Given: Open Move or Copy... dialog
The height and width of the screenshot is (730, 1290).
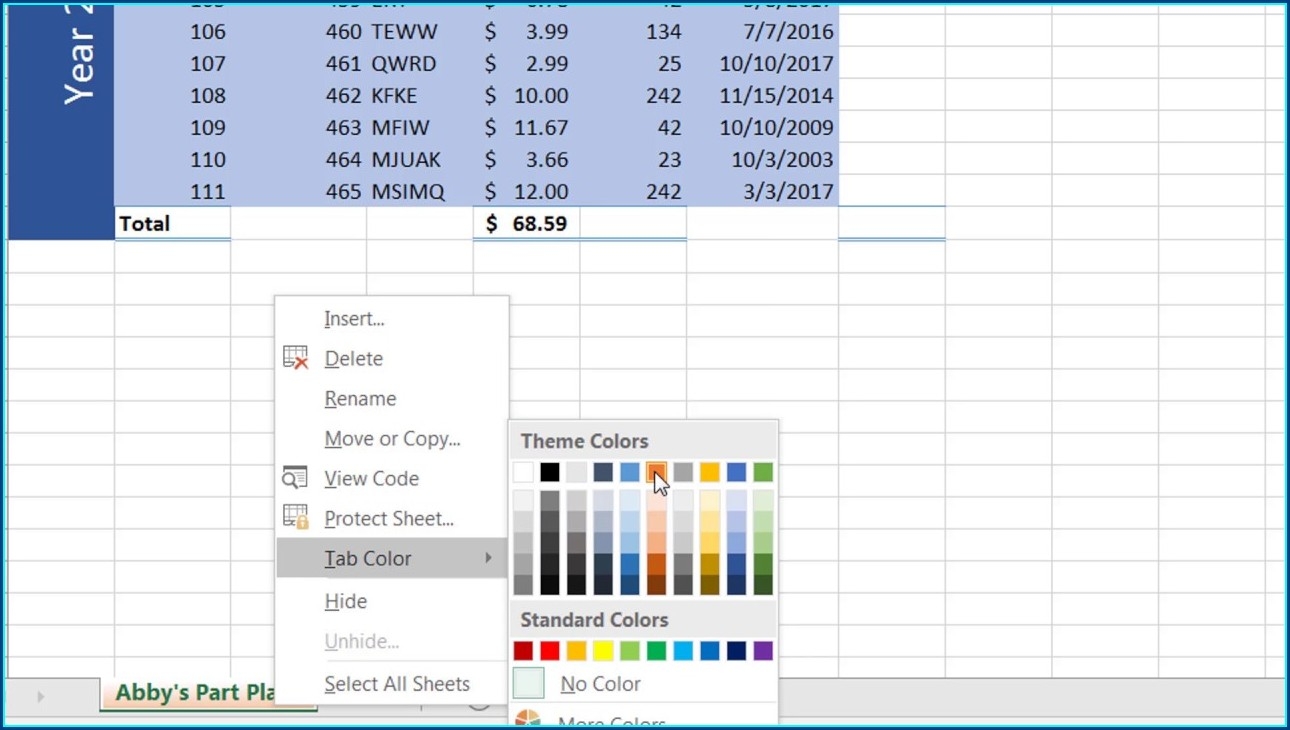Looking at the screenshot, I should (x=392, y=439).
